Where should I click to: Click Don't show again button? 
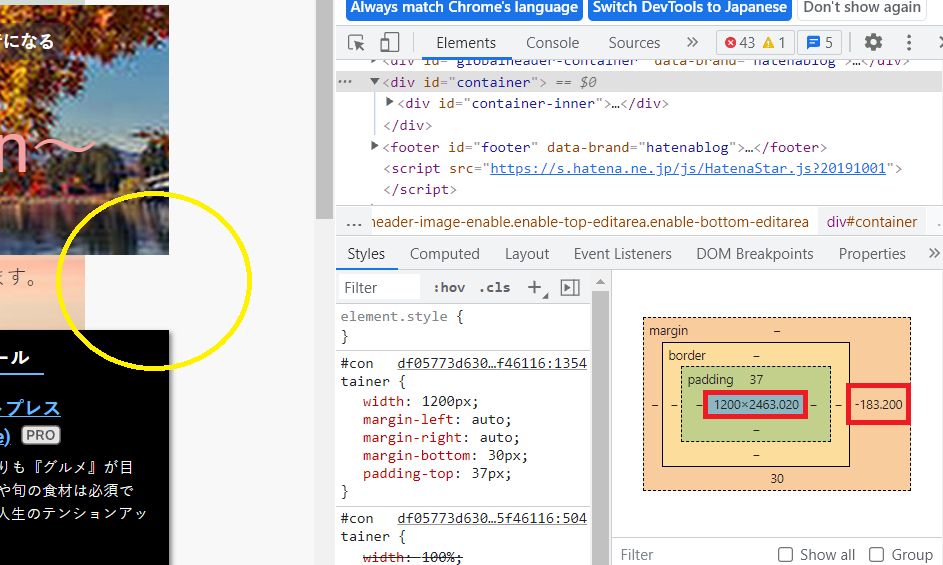862,8
